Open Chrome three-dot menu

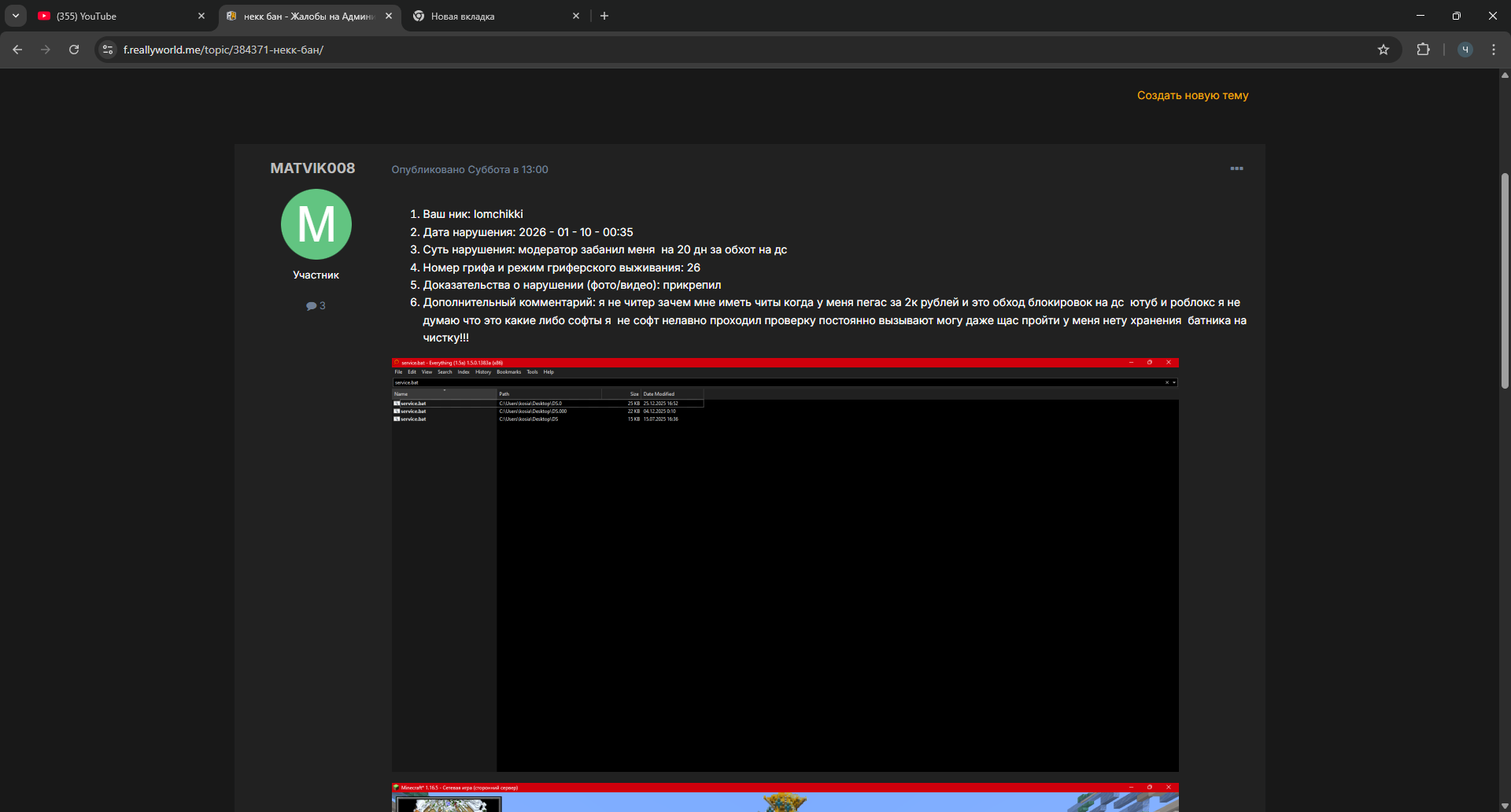tap(1493, 50)
